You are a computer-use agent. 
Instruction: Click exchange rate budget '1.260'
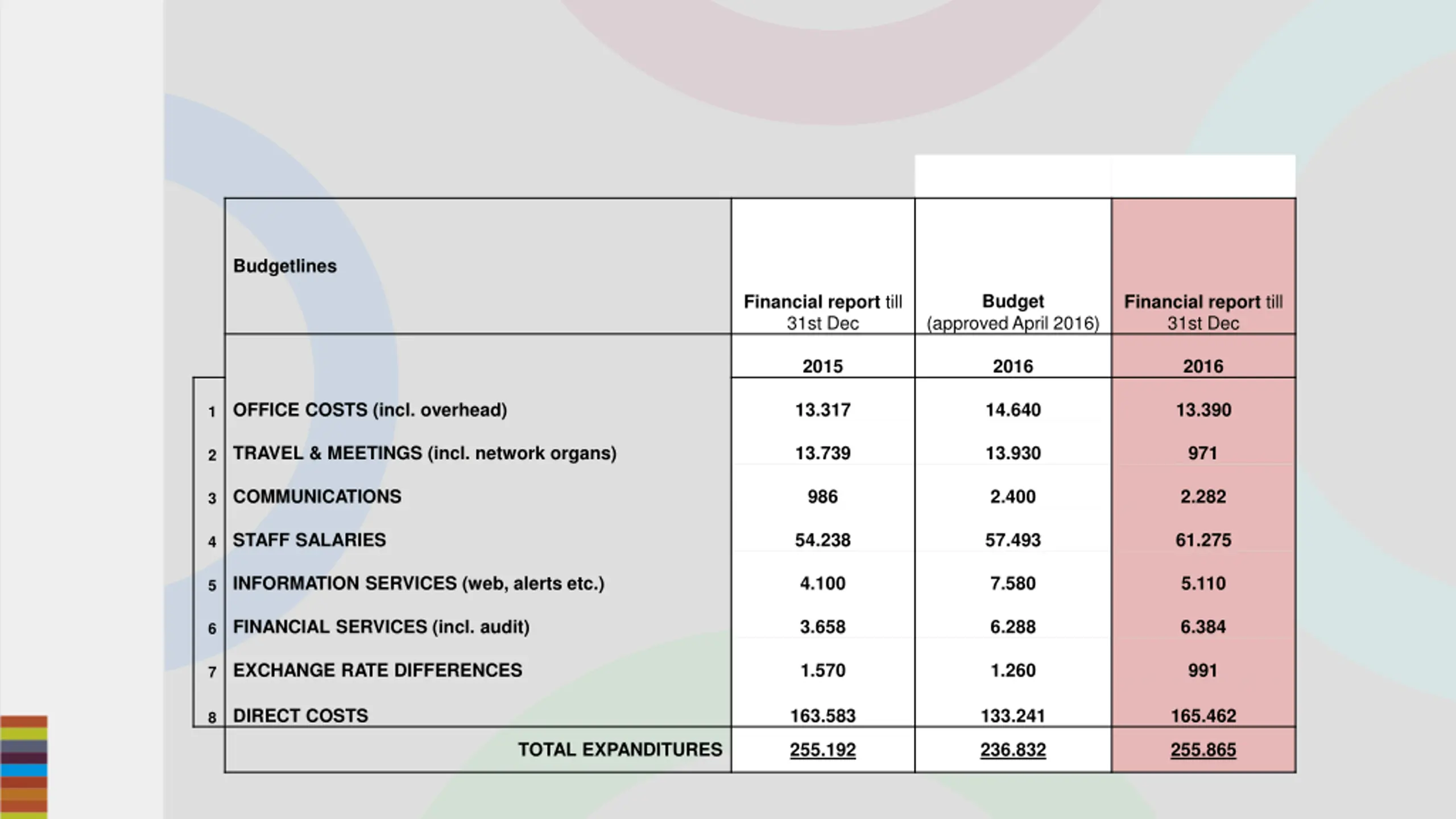pyautogui.click(x=1013, y=670)
